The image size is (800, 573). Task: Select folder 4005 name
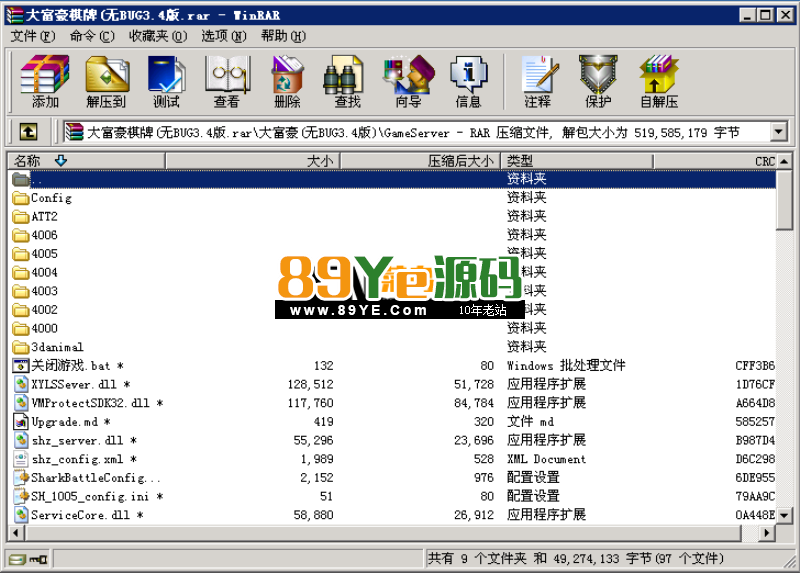[x=44, y=254]
